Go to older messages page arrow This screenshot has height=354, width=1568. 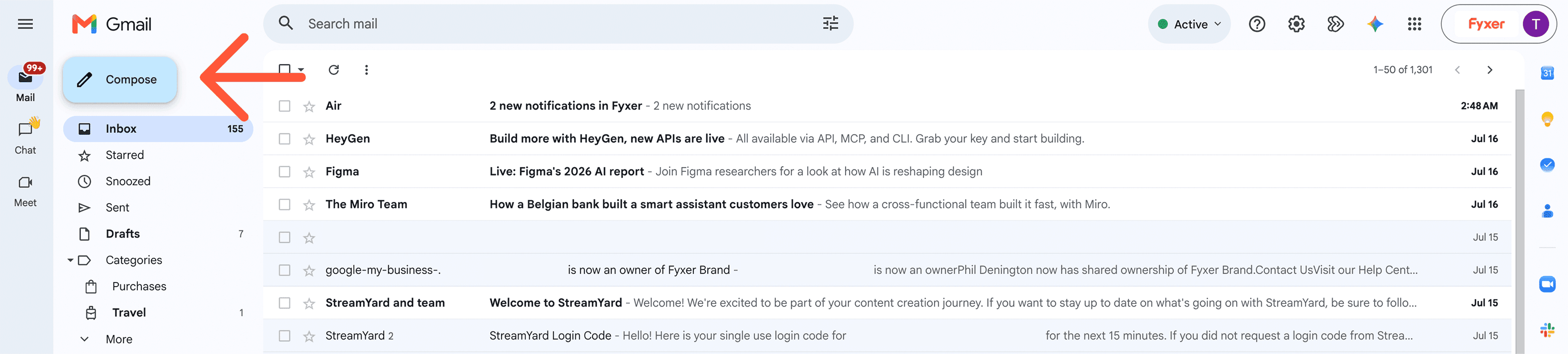1490,69
